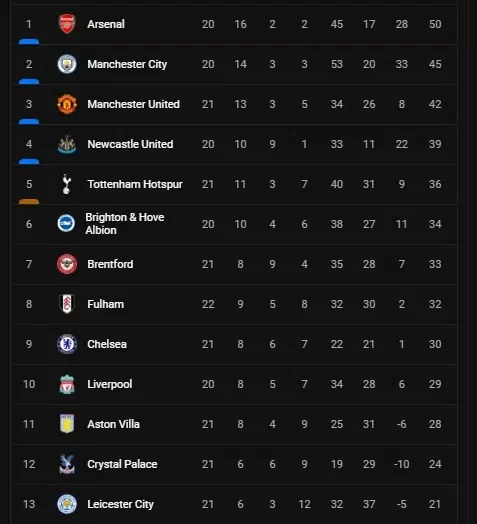Click the Brentford bee crest

[67, 264]
